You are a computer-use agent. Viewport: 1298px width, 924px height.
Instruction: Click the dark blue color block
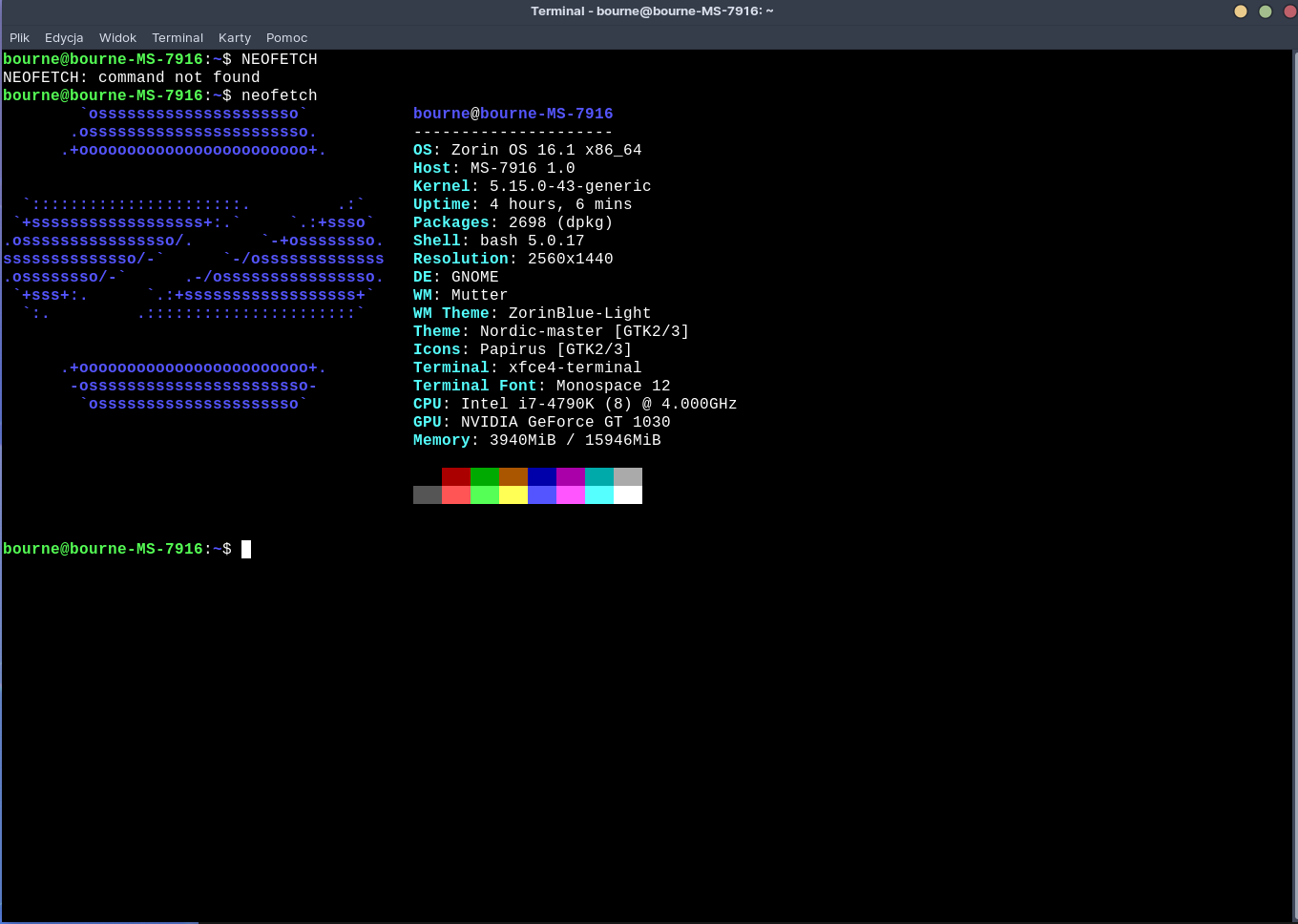click(542, 476)
